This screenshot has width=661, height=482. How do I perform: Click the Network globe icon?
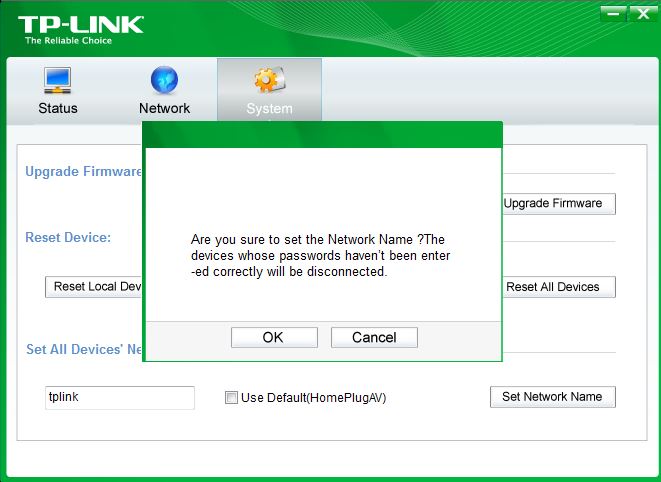pyautogui.click(x=164, y=79)
